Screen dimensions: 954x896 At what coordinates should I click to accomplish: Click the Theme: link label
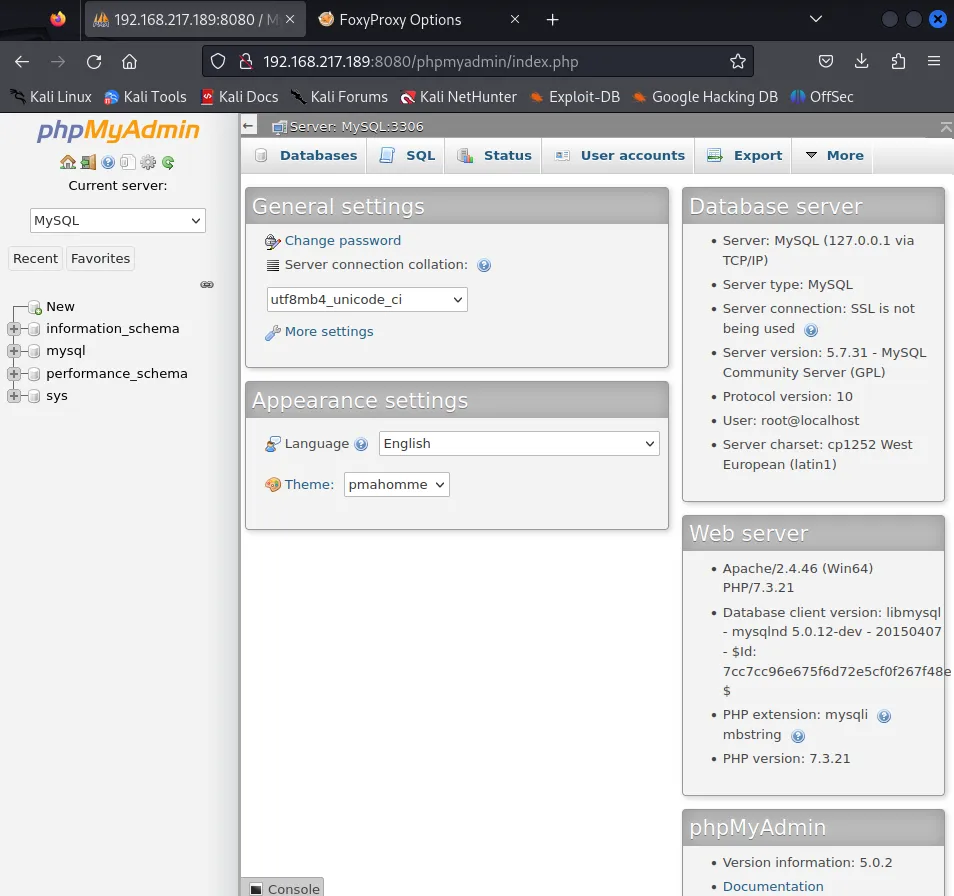pos(309,485)
